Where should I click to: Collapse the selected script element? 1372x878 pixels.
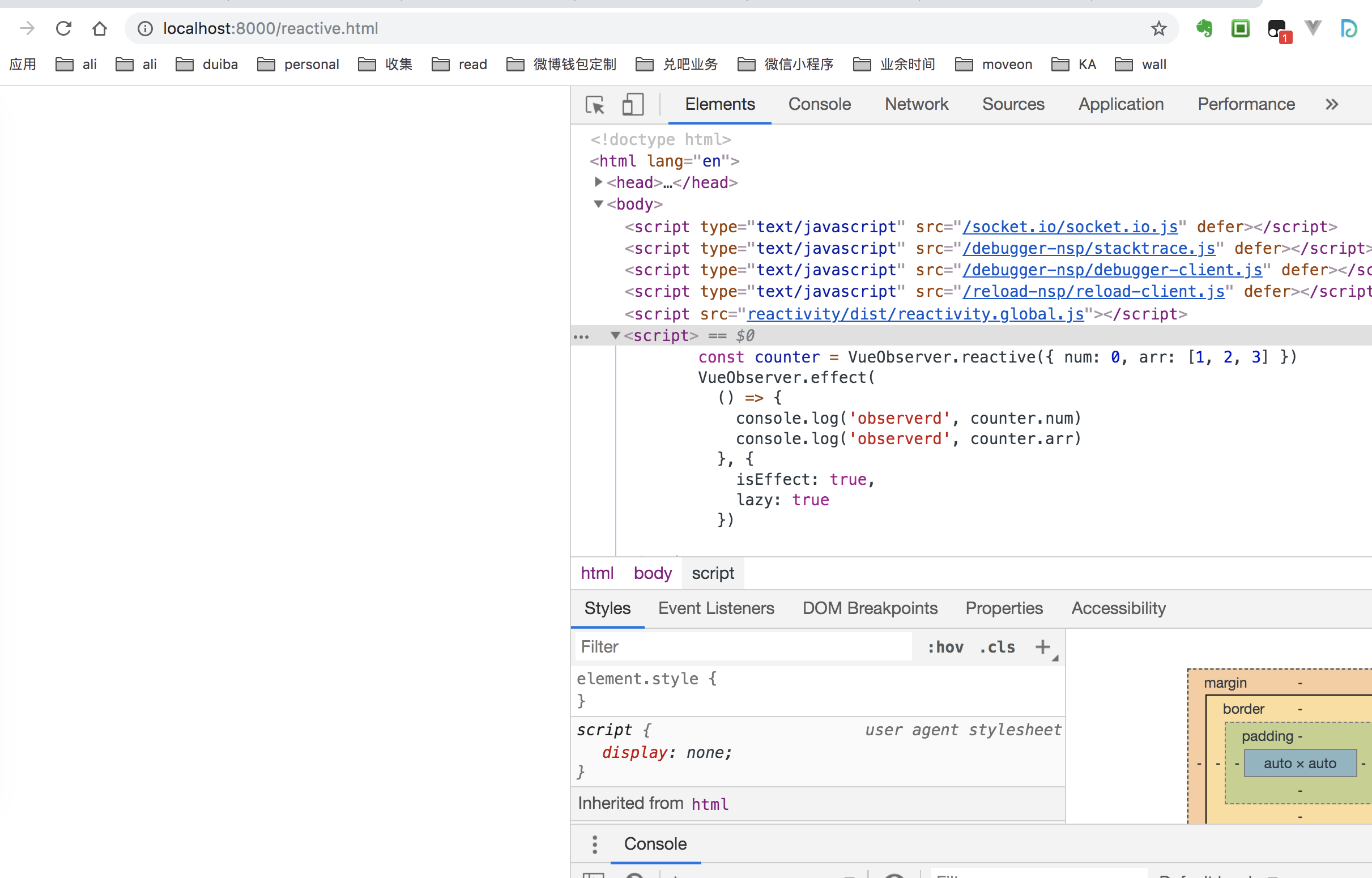click(x=615, y=336)
